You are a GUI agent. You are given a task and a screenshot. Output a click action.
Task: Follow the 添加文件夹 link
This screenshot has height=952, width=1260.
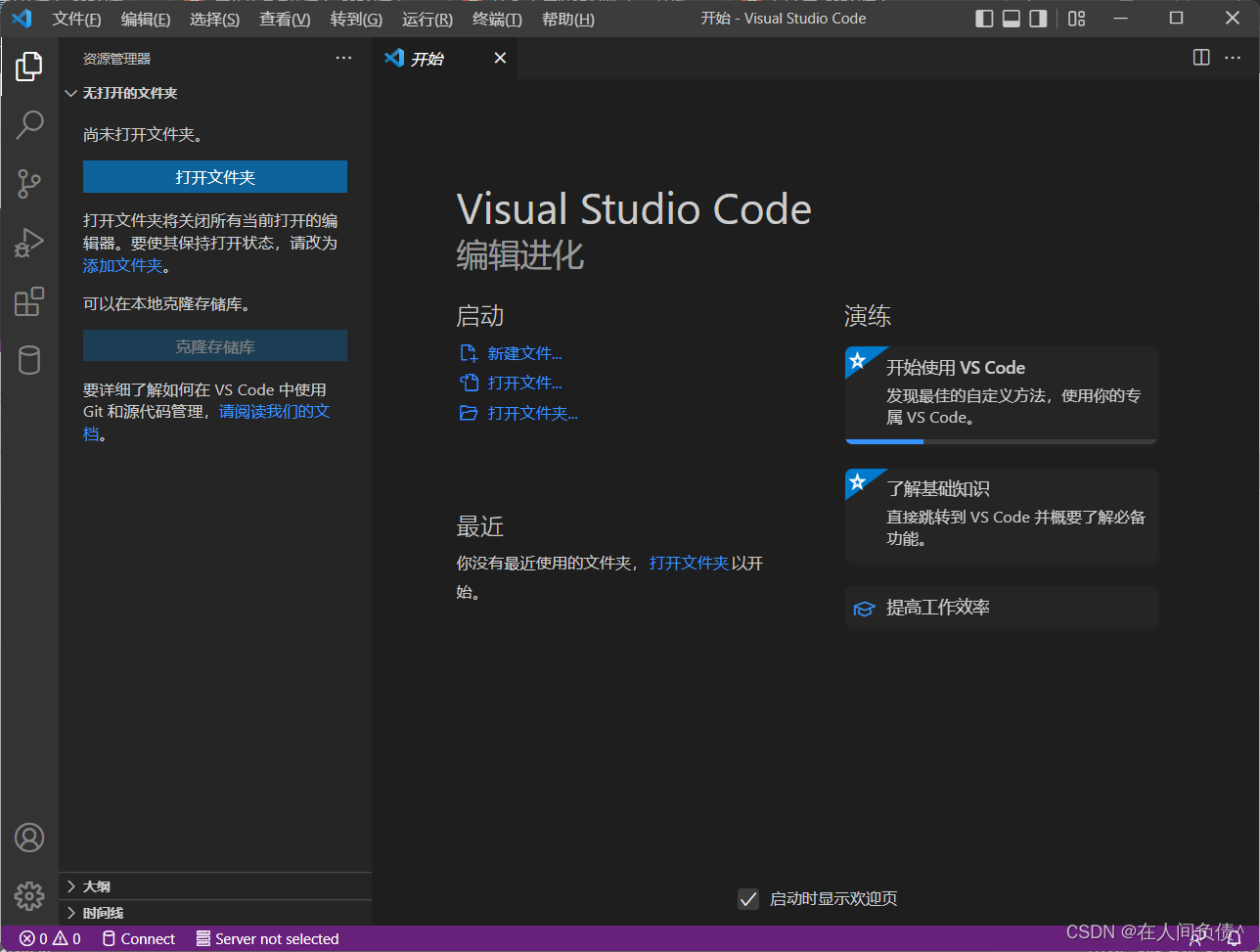122,265
